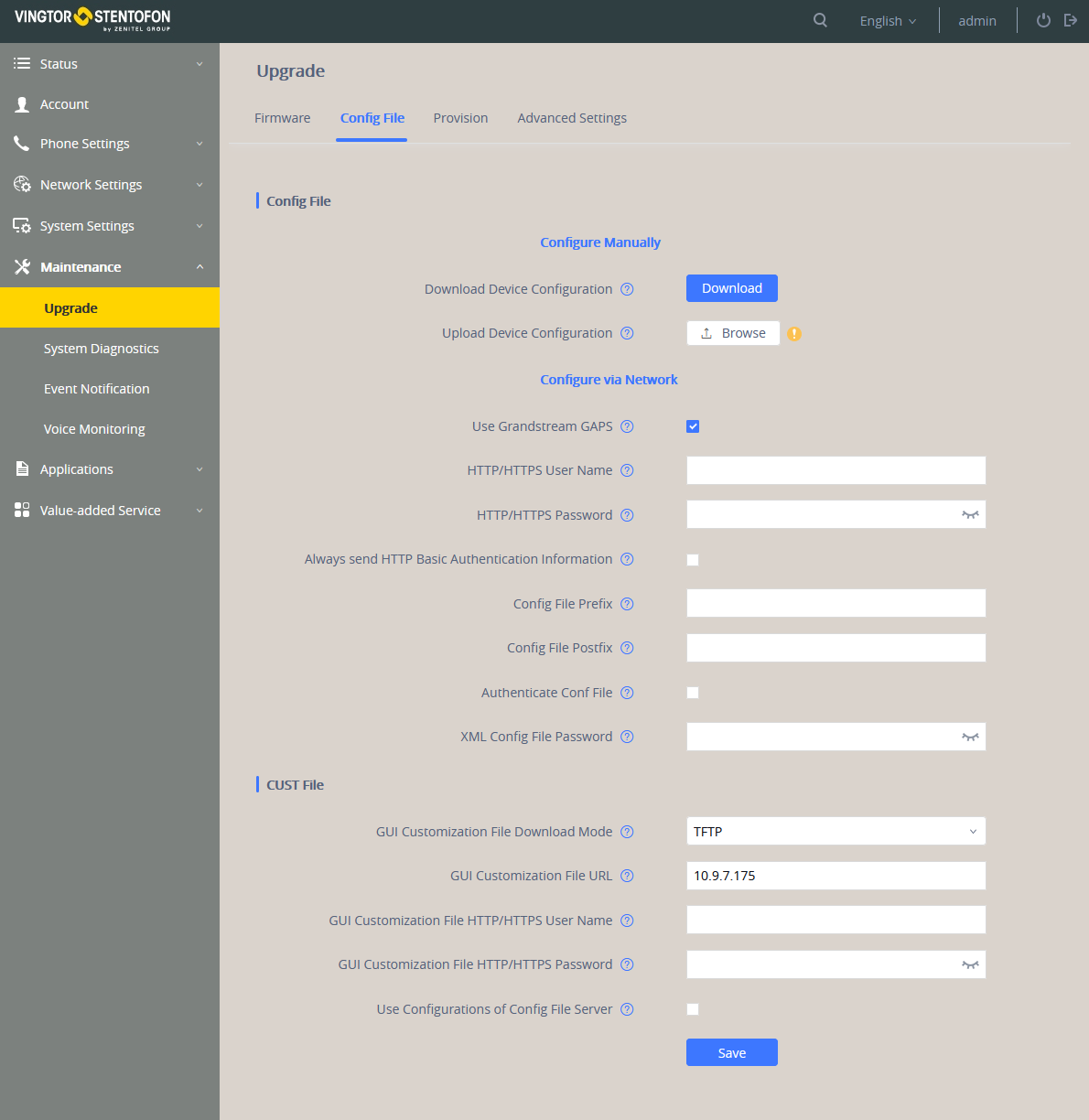Click help icon for Use Configurations of Config File Server
Image resolution: width=1089 pixels, height=1120 pixels.
click(627, 1009)
